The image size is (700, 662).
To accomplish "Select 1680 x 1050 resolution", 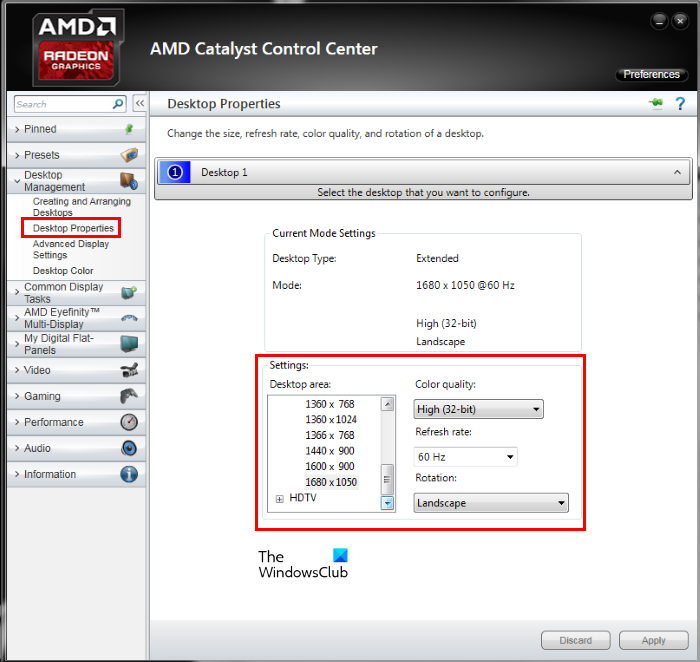I will pyautogui.click(x=331, y=482).
